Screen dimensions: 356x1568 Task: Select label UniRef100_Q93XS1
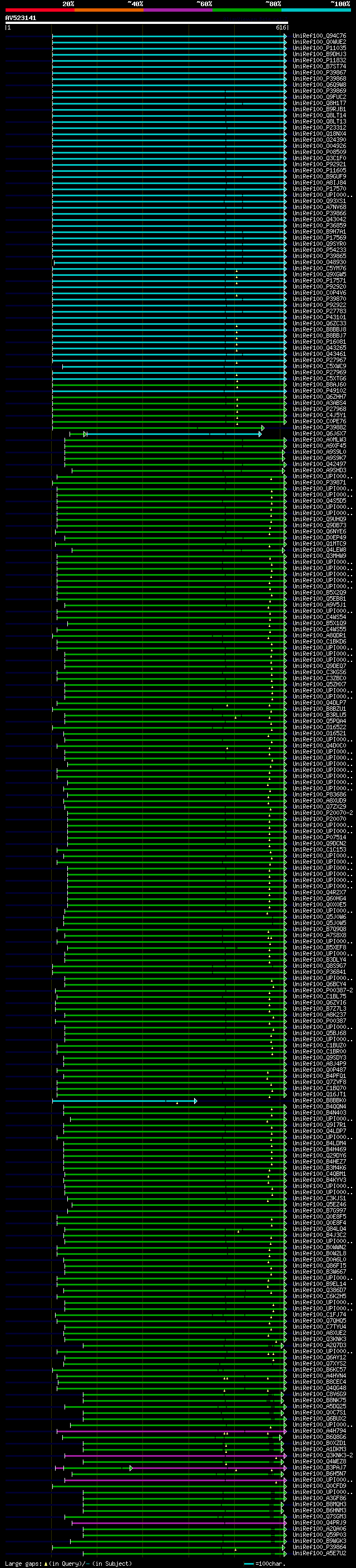pyautogui.click(x=319, y=201)
